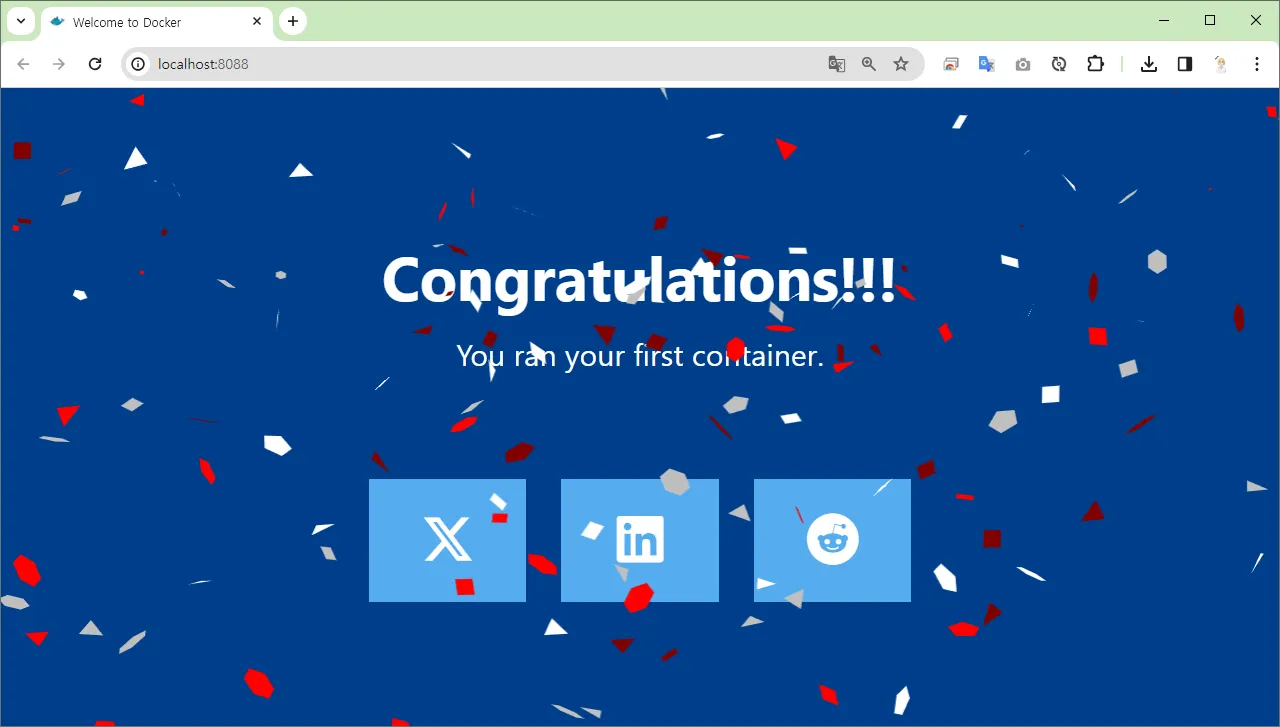1280x727 pixels.
Task: Share on X (Twitter) tile
Action: 447,540
